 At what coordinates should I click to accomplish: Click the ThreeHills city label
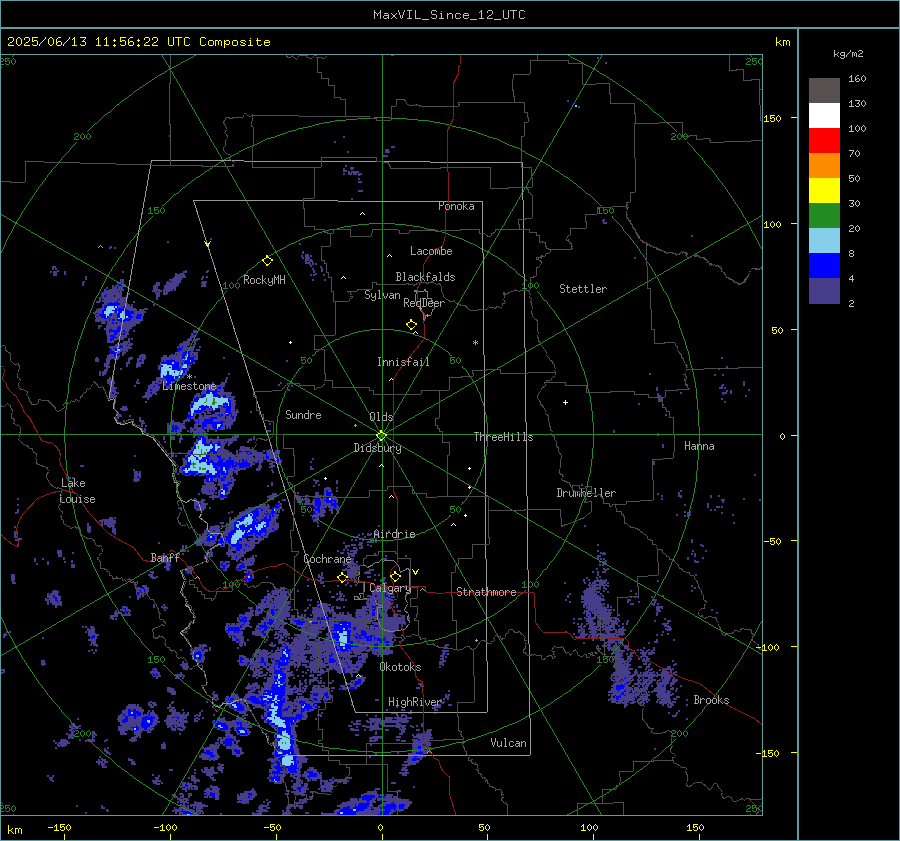[x=503, y=437]
